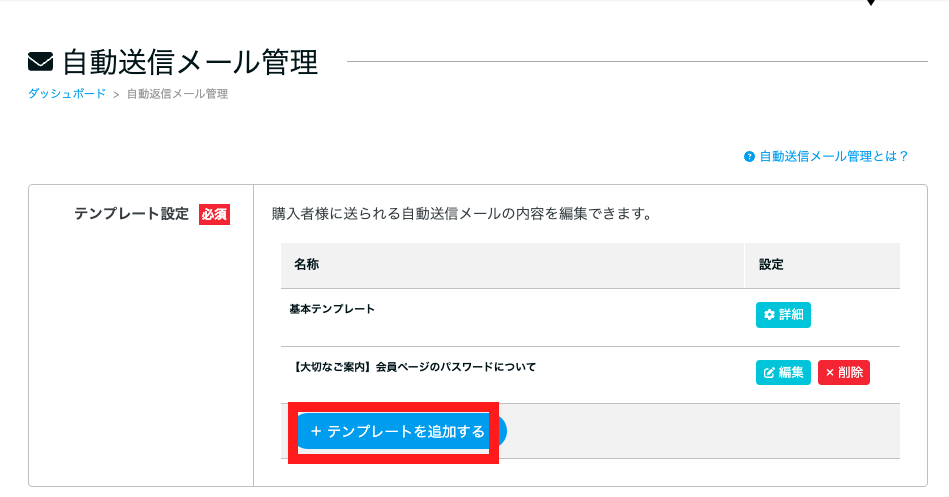This screenshot has width=949, height=497.
Task: Open the ダッシュボード breadcrumb link
Action: point(67,94)
